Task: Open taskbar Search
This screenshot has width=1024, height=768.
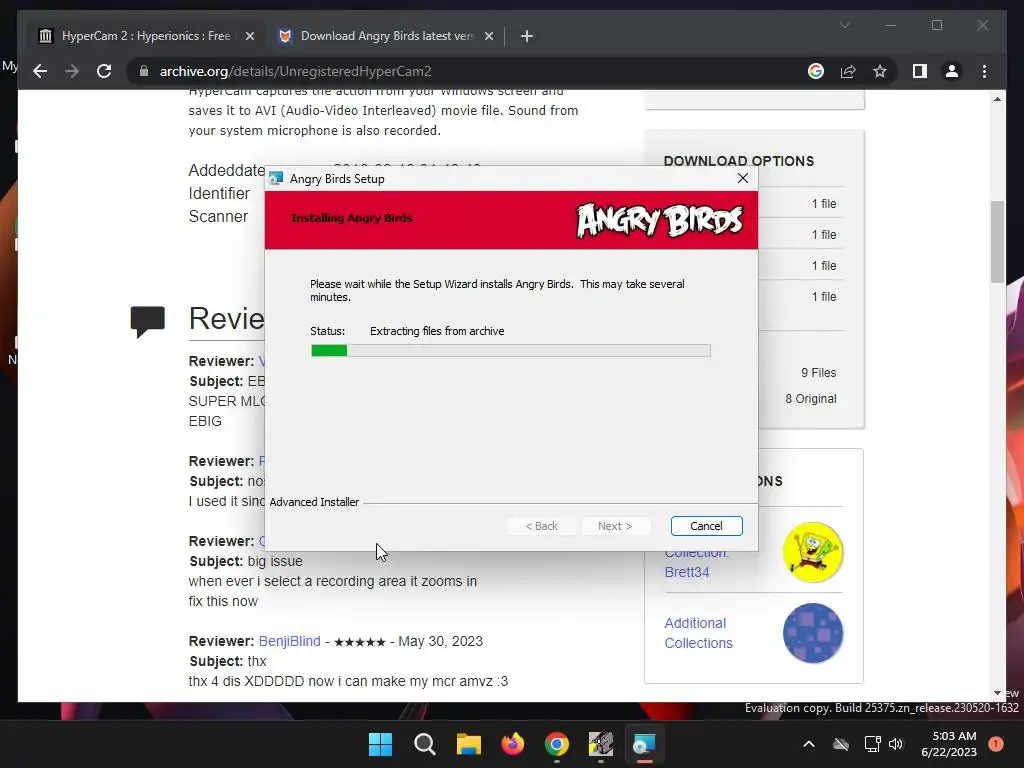Action: tap(424, 744)
